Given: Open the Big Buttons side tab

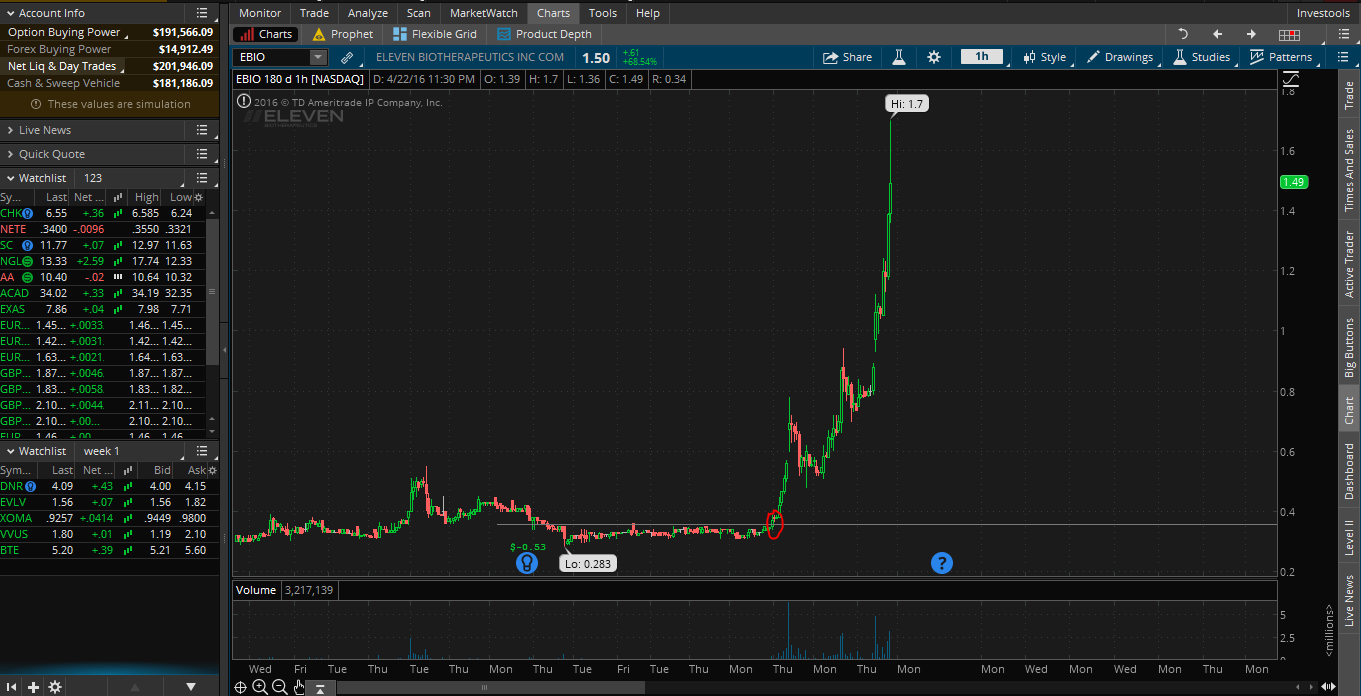Looking at the screenshot, I should [x=1349, y=347].
